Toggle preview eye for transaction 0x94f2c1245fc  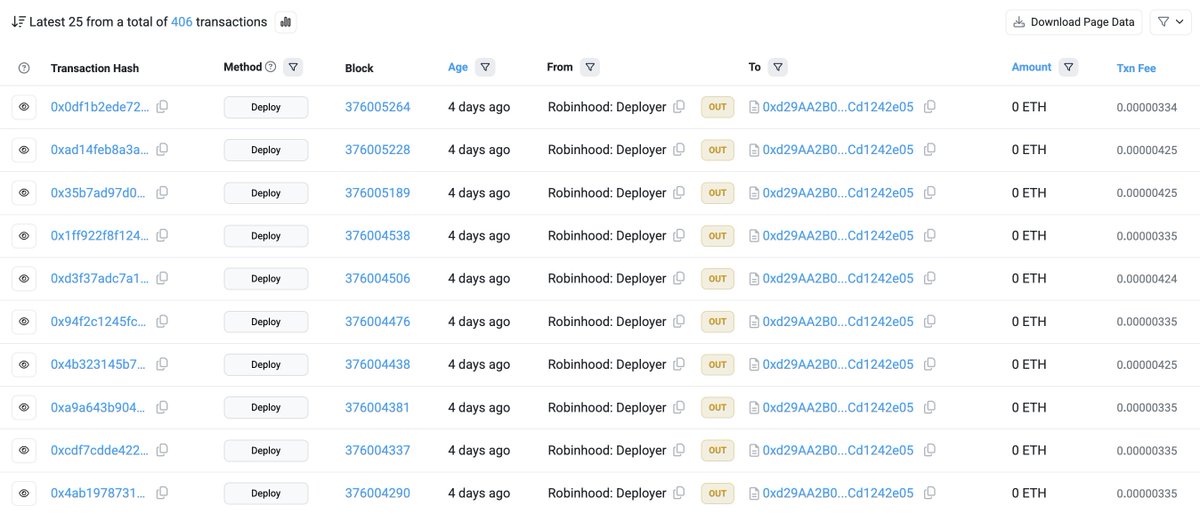25,322
